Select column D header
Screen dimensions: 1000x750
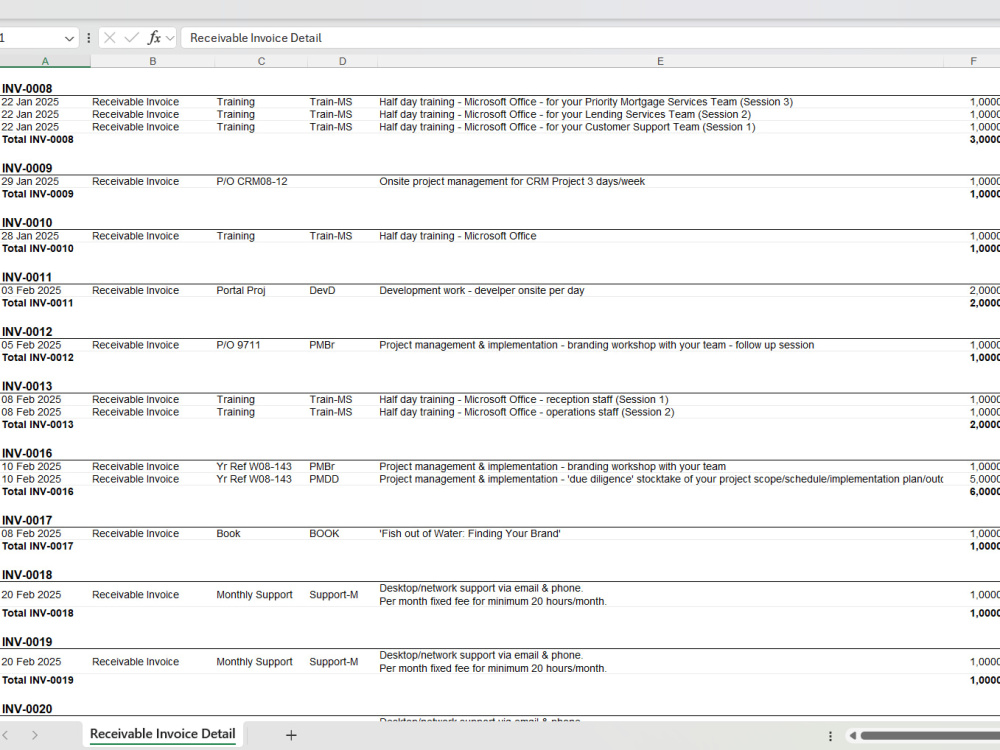pyautogui.click(x=342, y=61)
